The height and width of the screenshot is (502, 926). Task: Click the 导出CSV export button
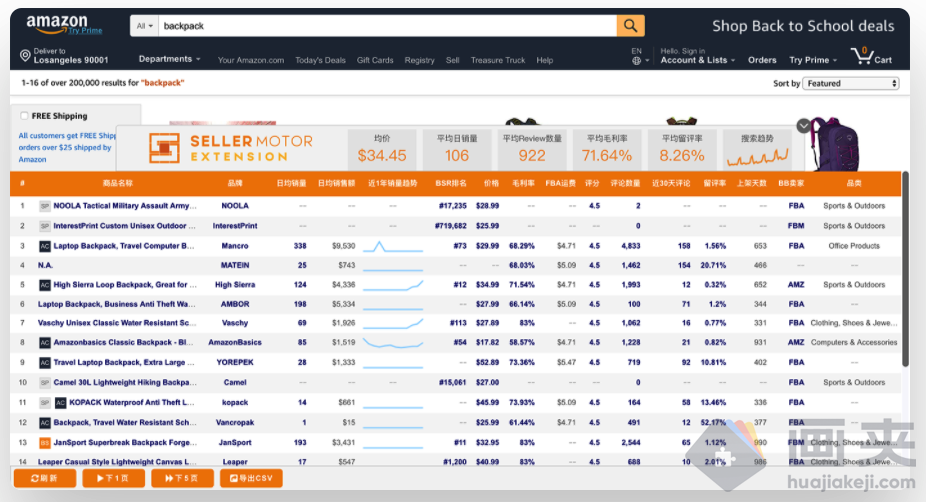point(251,479)
